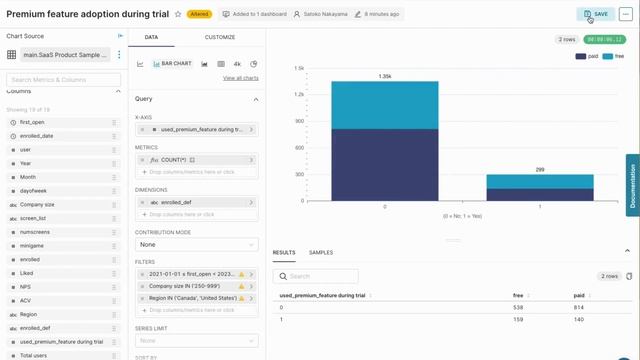
Task: Collapse the Chart Source panel
Action: click(120, 36)
